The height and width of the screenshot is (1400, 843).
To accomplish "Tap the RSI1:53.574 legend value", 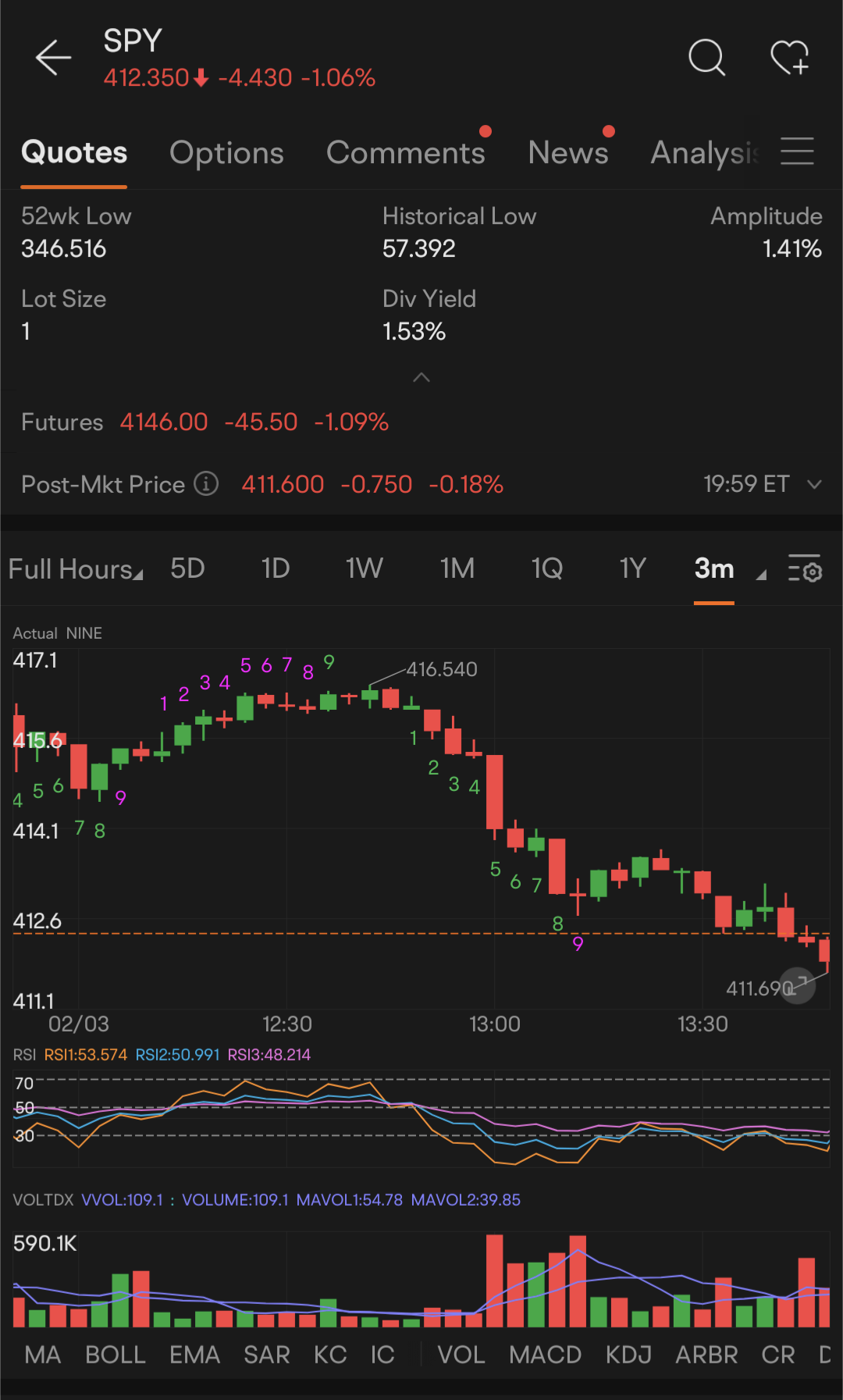I will (86, 1055).
